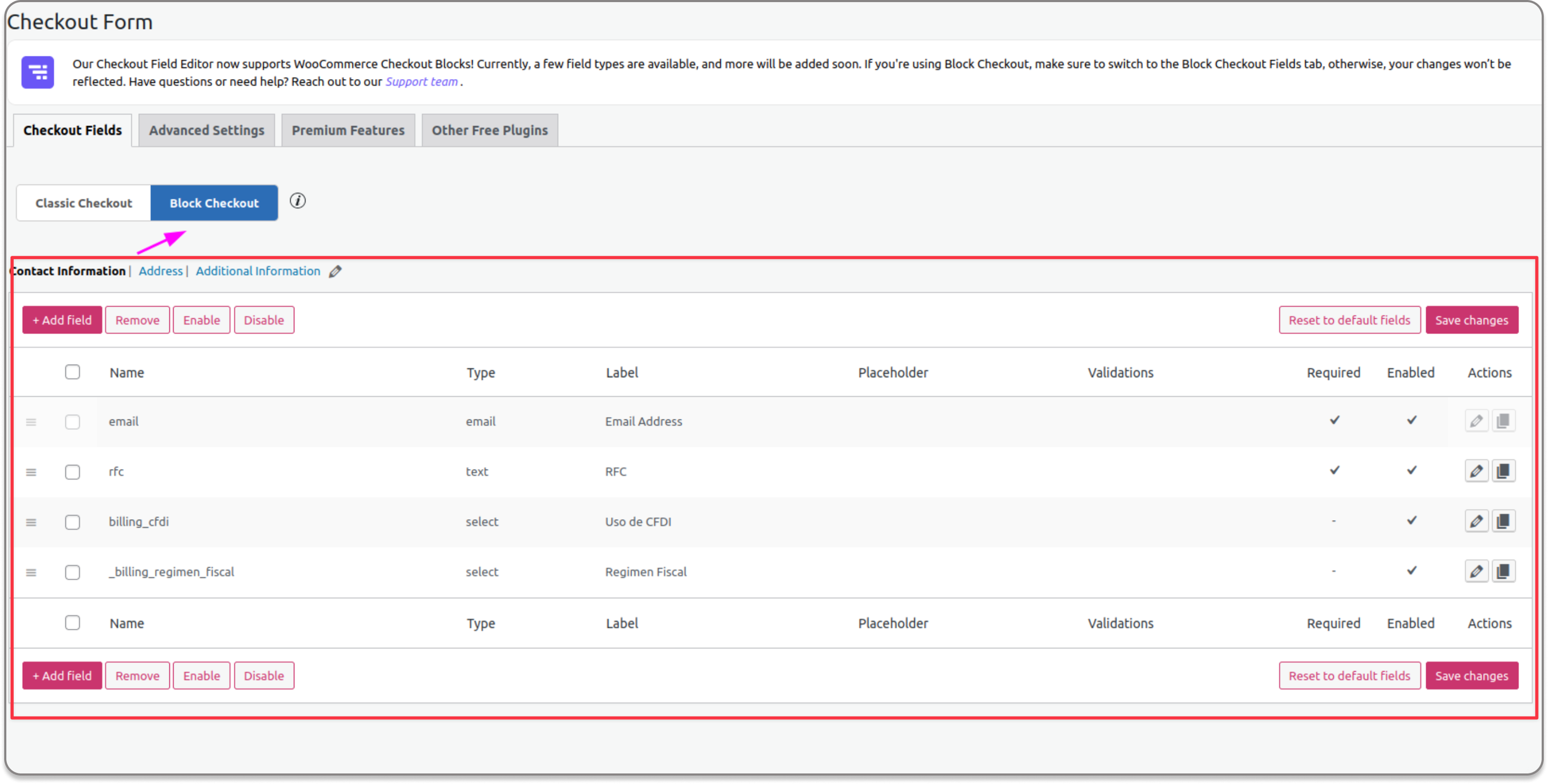Switch to Premium Features tab
1548x784 pixels.
point(348,130)
